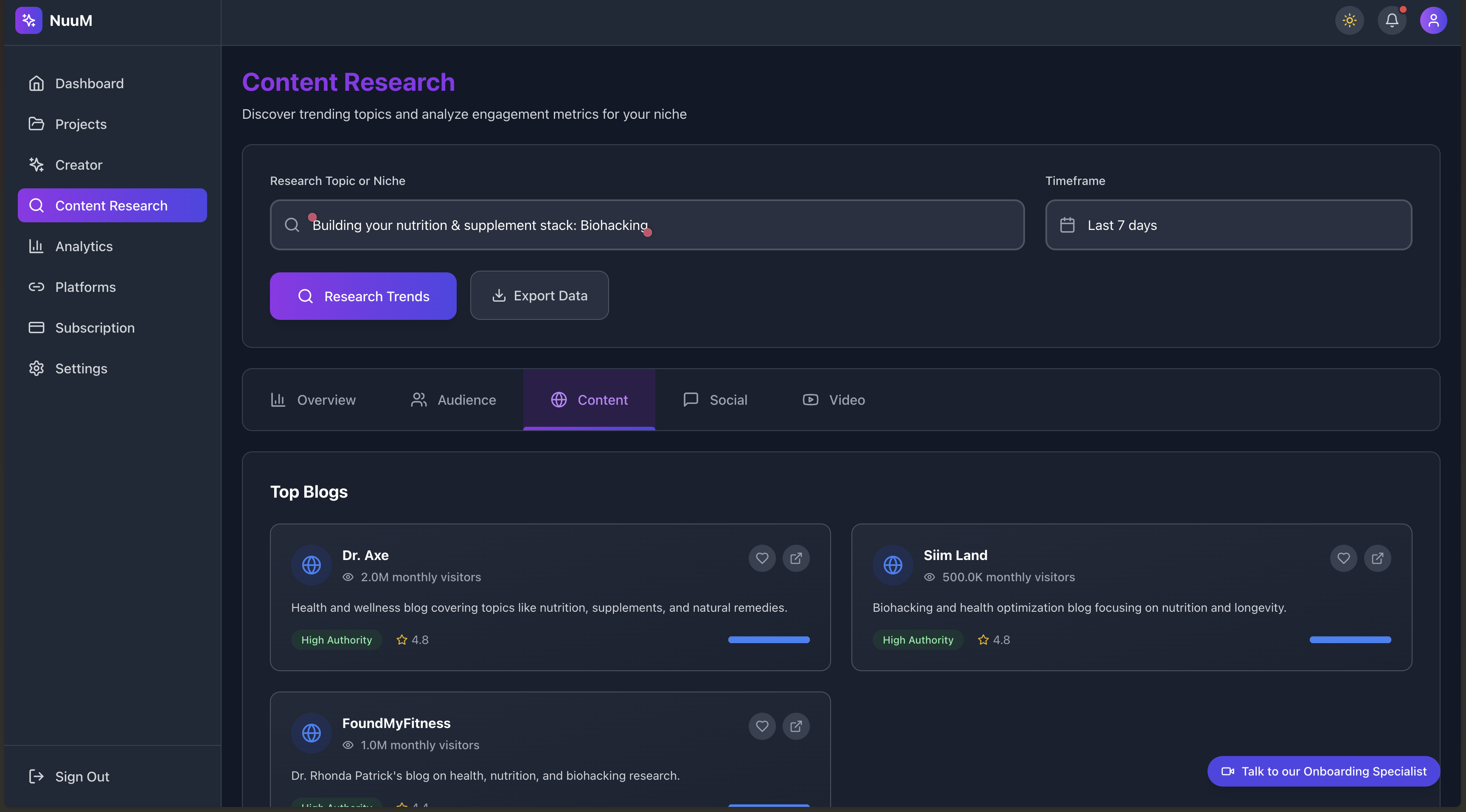Click the Dr. Axe authority progress bar

(768, 640)
